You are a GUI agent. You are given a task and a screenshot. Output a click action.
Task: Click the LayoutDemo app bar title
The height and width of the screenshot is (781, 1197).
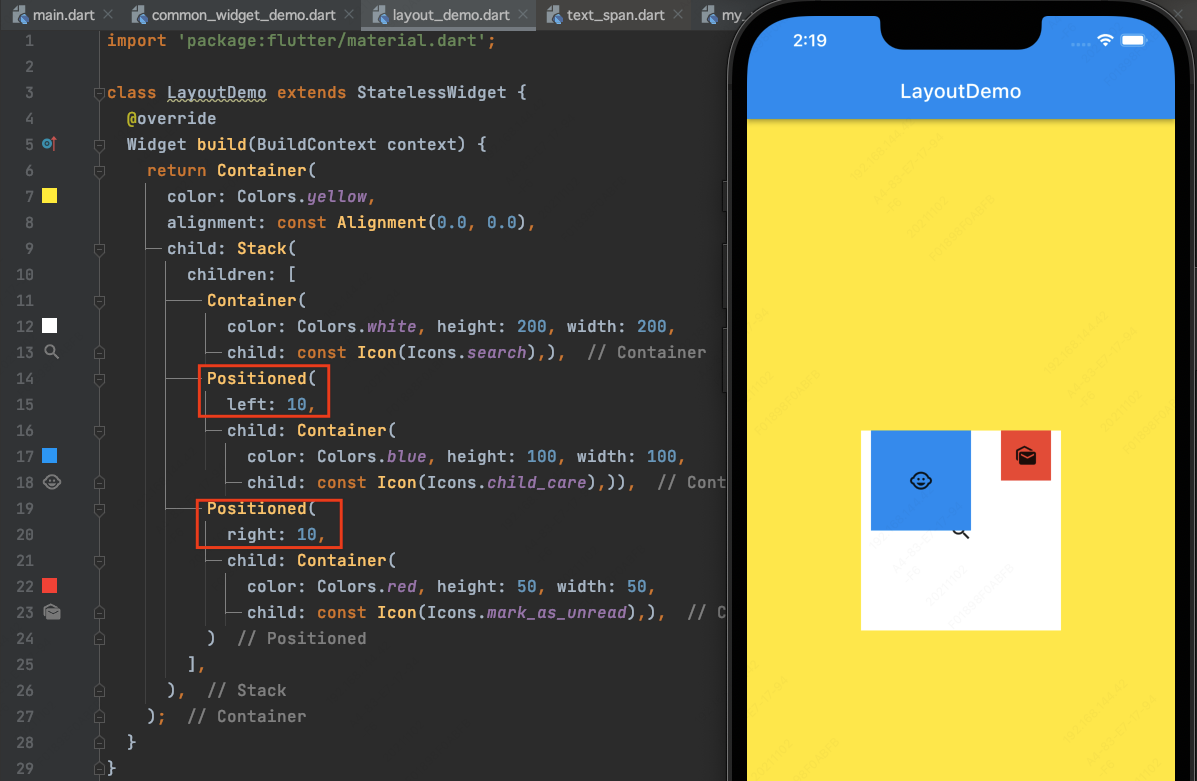(x=960, y=92)
